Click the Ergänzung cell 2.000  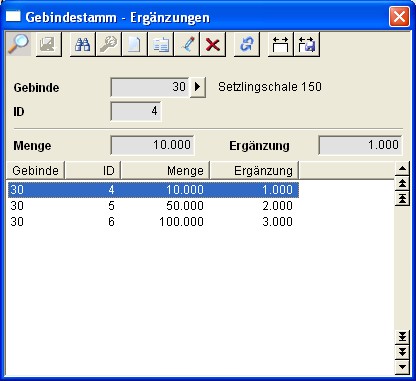(x=277, y=206)
